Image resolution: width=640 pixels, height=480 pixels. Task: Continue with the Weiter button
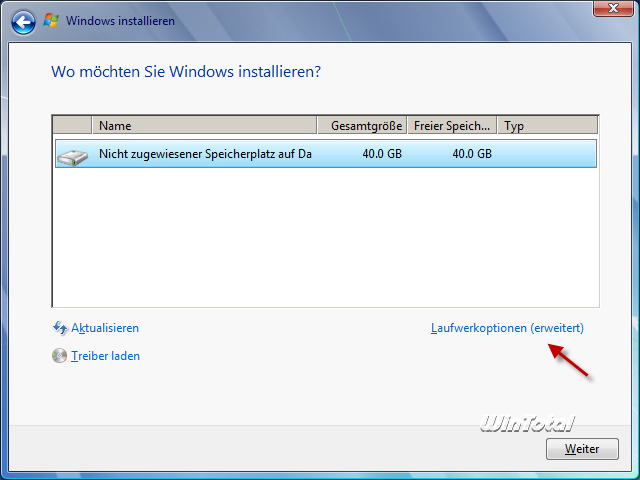582,449
